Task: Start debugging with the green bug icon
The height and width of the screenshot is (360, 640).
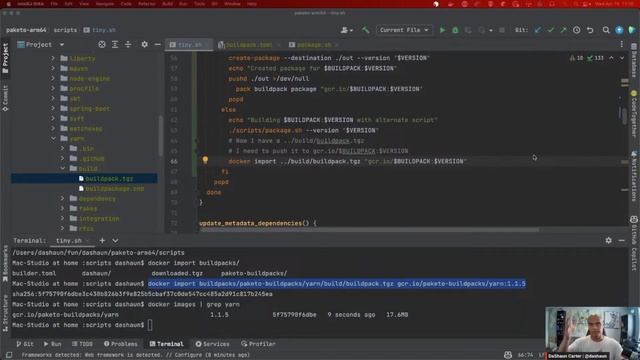Action: point(455,30)
